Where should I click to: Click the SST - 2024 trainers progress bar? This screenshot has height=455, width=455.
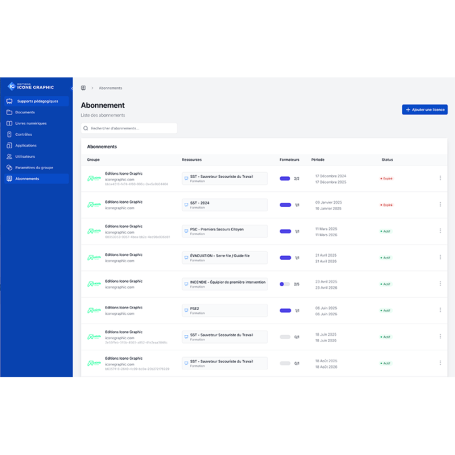[285, 205]
